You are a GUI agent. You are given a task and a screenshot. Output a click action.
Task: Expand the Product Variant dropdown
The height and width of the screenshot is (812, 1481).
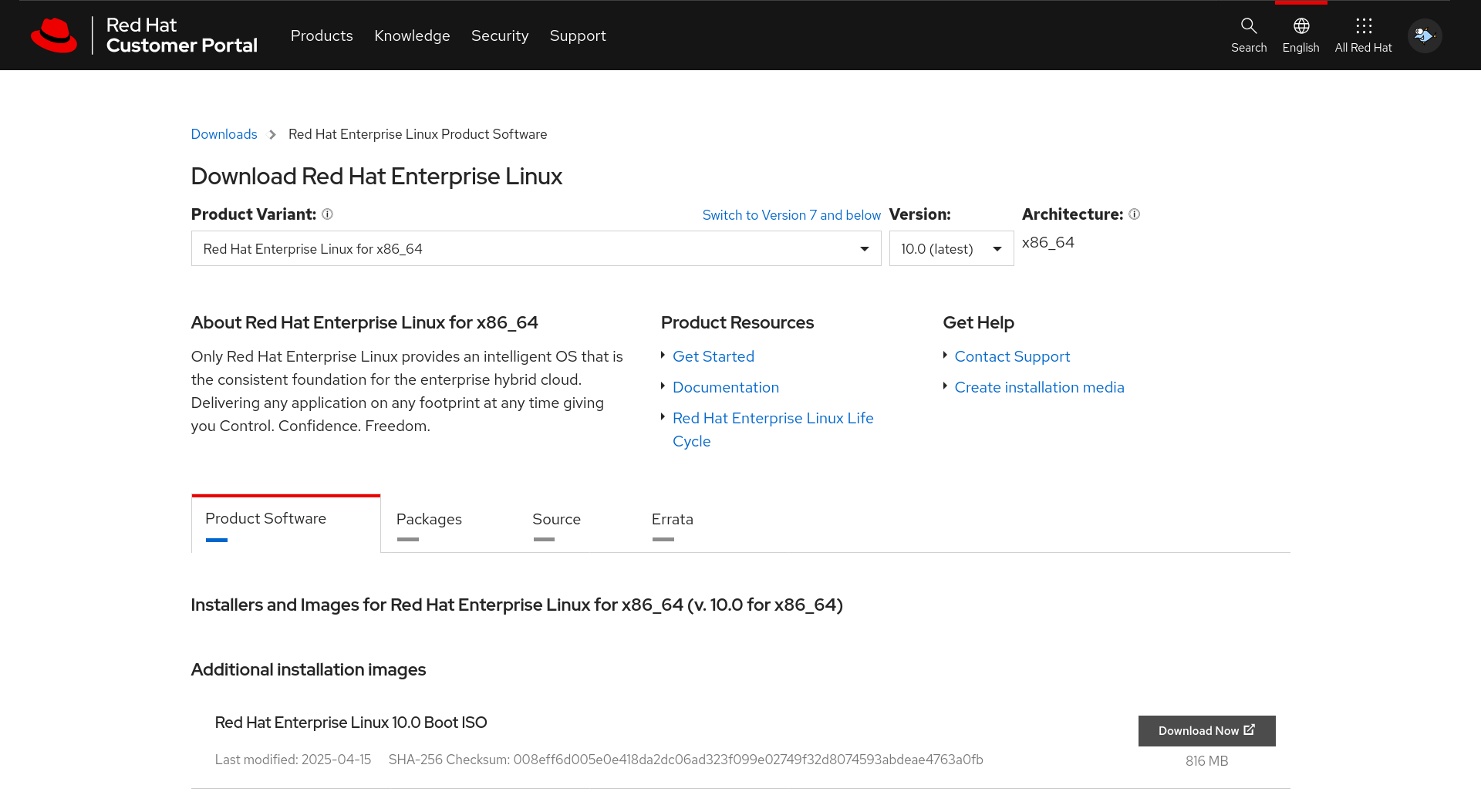coord(536,248)
